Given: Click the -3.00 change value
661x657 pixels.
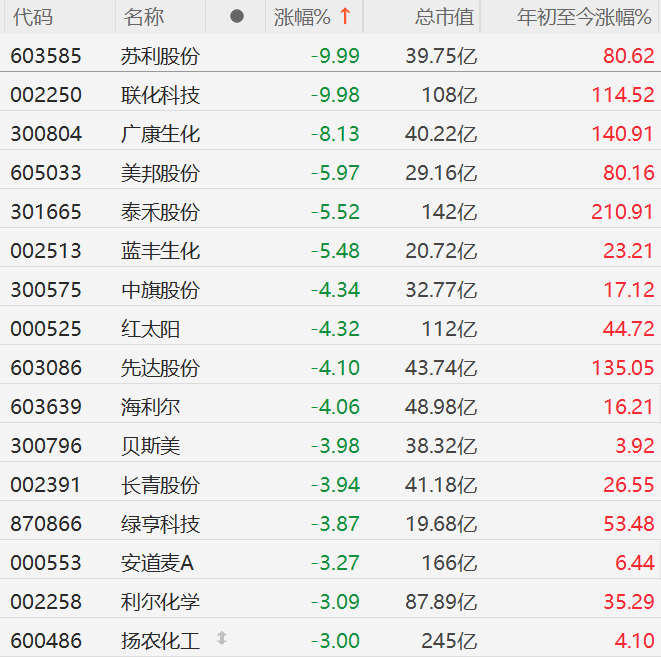Looking at the screenshot, I should point(335,641).
